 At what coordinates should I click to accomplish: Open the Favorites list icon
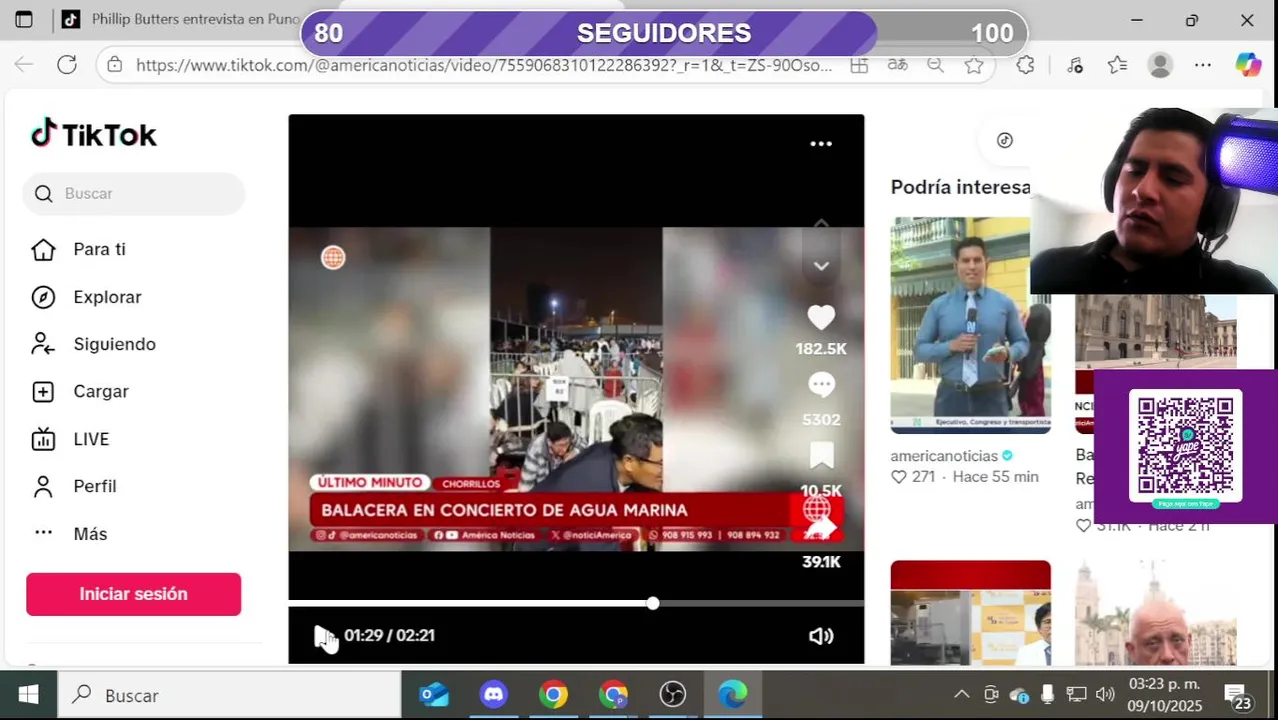coord(1117,65)
